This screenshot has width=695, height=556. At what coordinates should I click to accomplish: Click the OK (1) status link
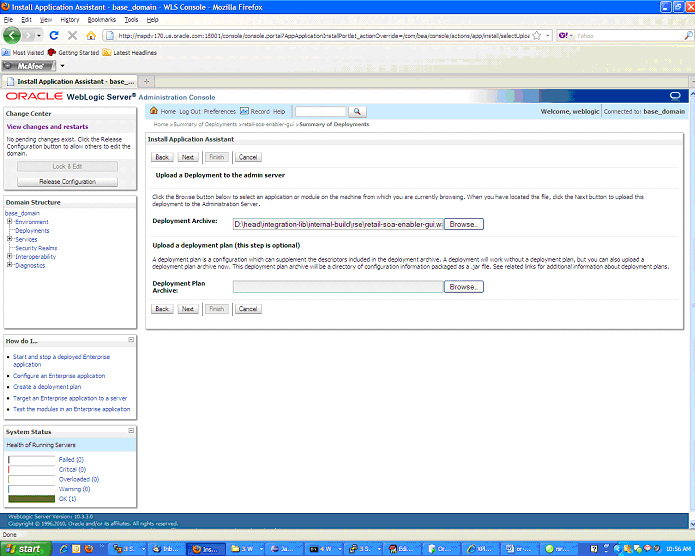pos(67,499)
